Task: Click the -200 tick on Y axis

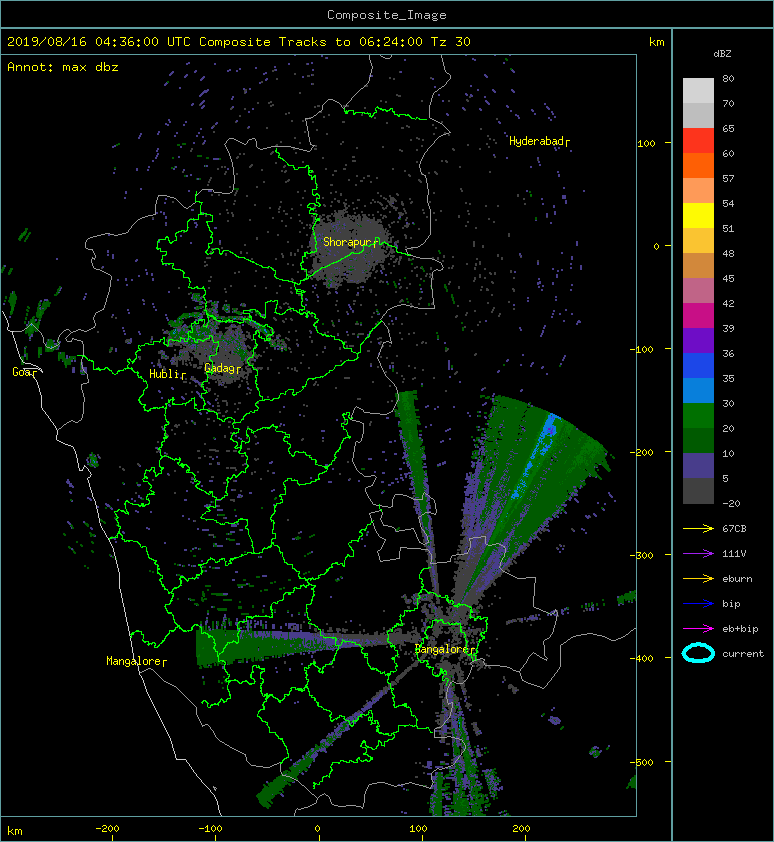Action: (x=643, y=453)
